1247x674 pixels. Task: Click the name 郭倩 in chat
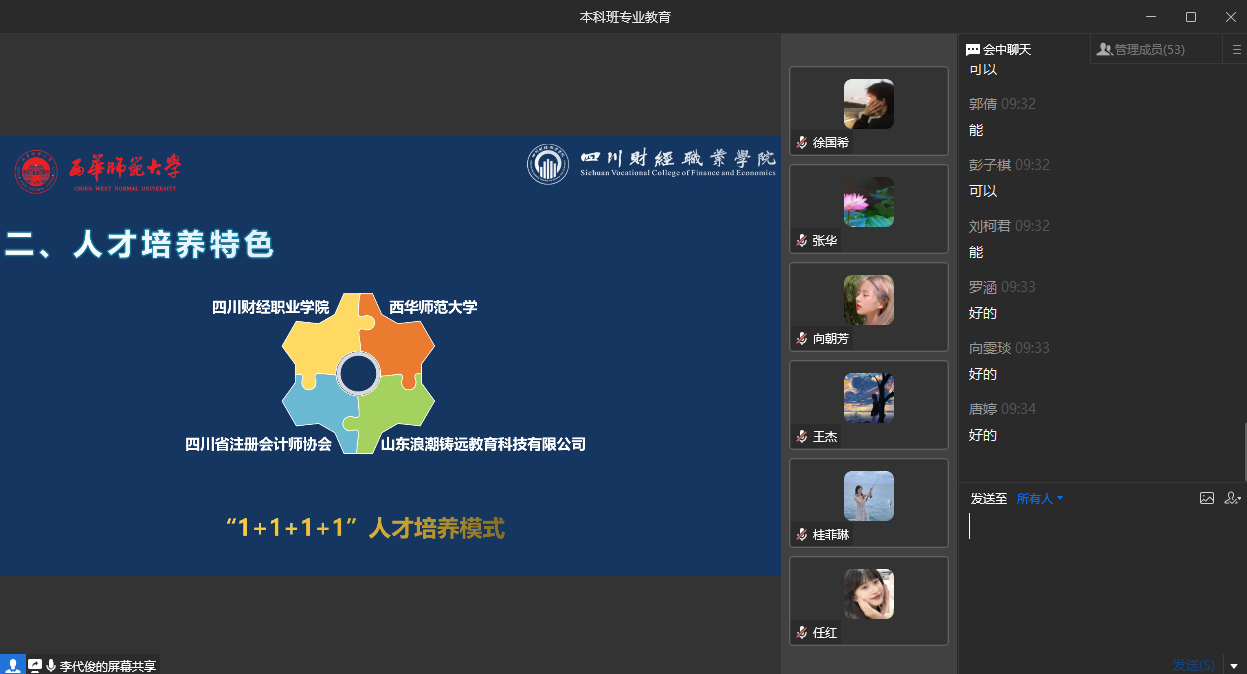click(x=983, y=104)
